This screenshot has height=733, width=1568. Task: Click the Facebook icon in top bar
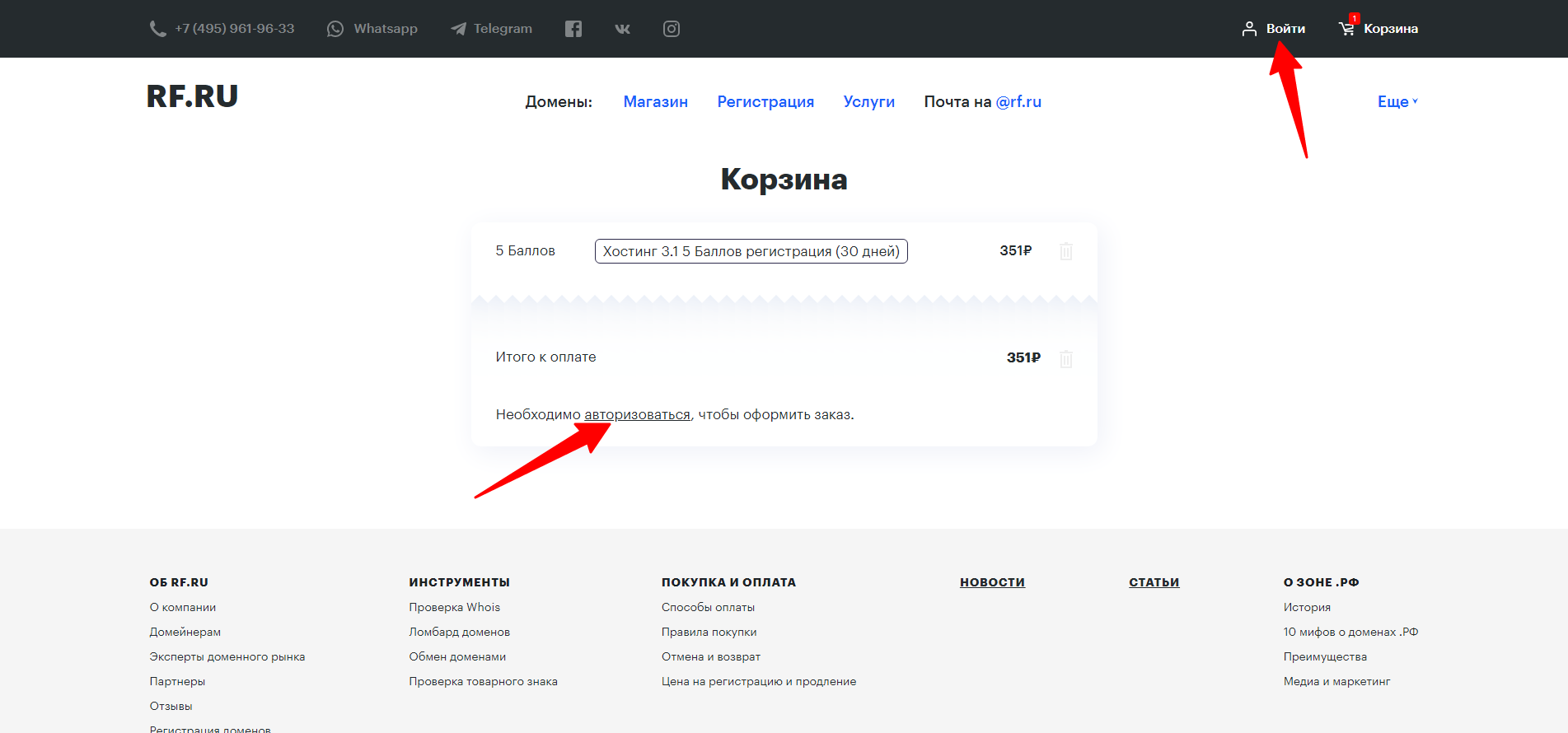pyautogui.click(x=573, y=29)
